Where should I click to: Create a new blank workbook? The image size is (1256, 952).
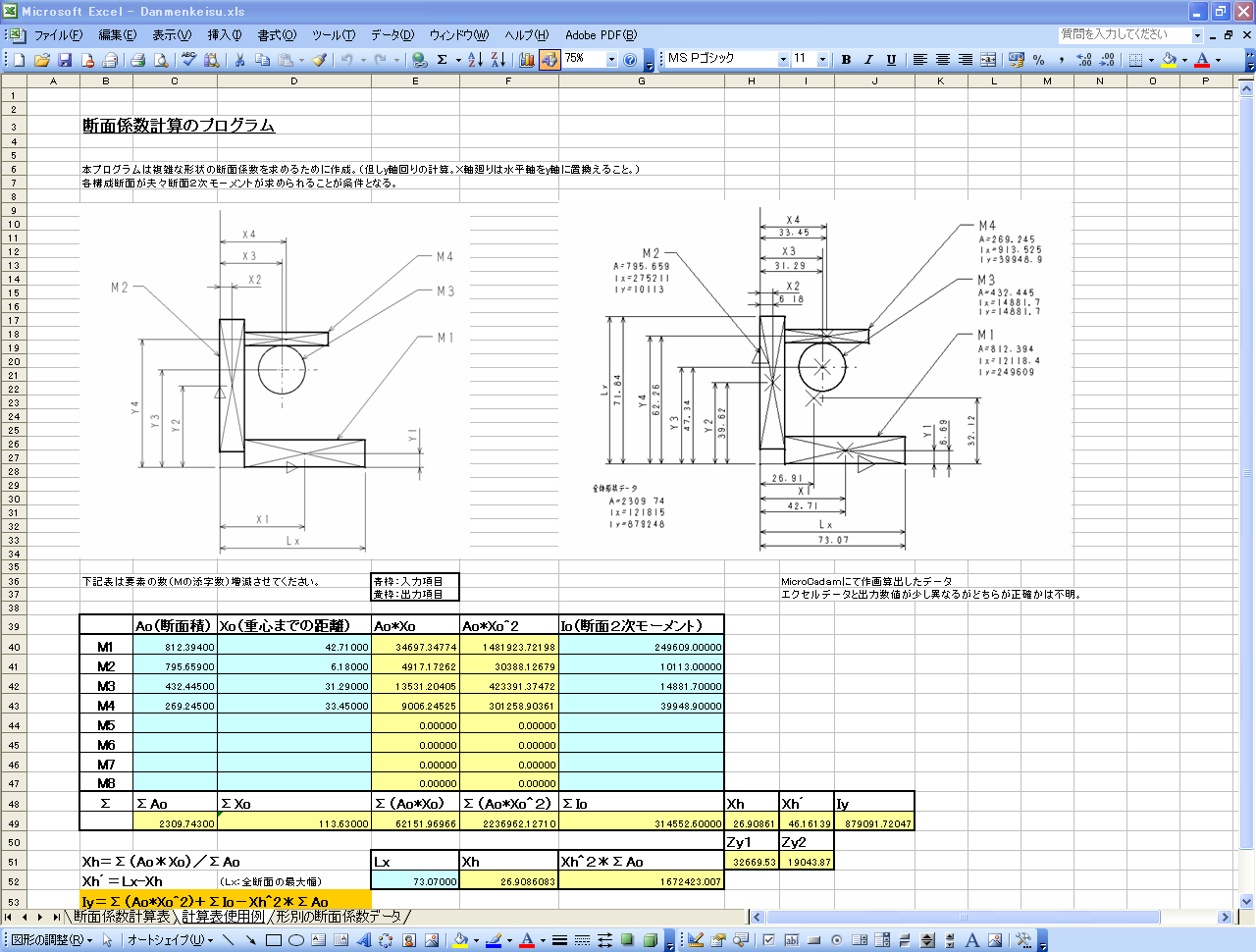[19, 60]
